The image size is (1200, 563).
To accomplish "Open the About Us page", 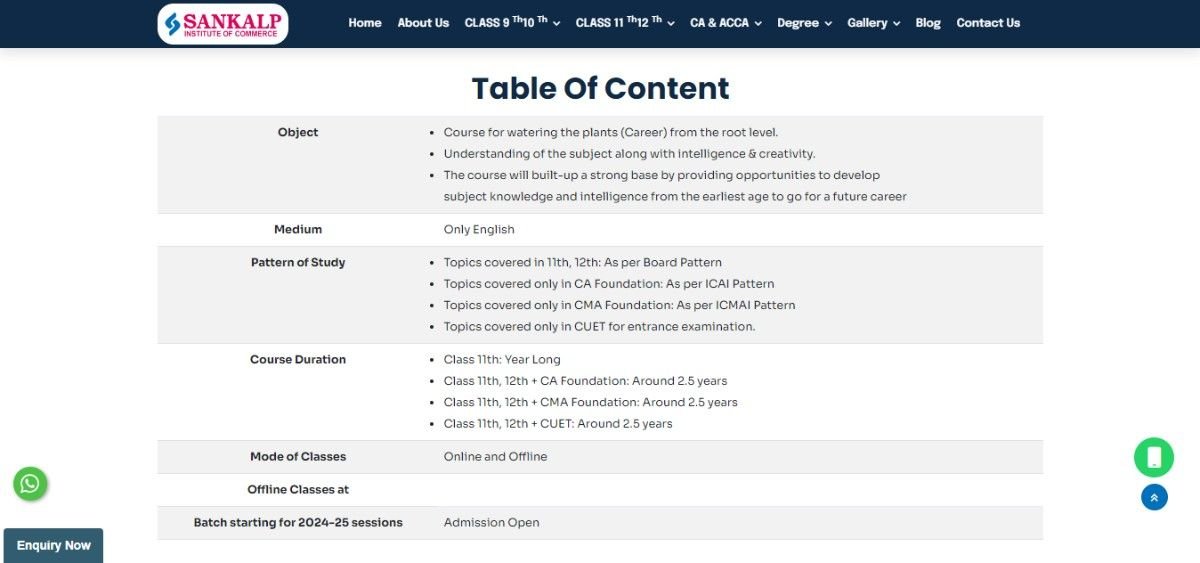I will (x=423, y=23).
